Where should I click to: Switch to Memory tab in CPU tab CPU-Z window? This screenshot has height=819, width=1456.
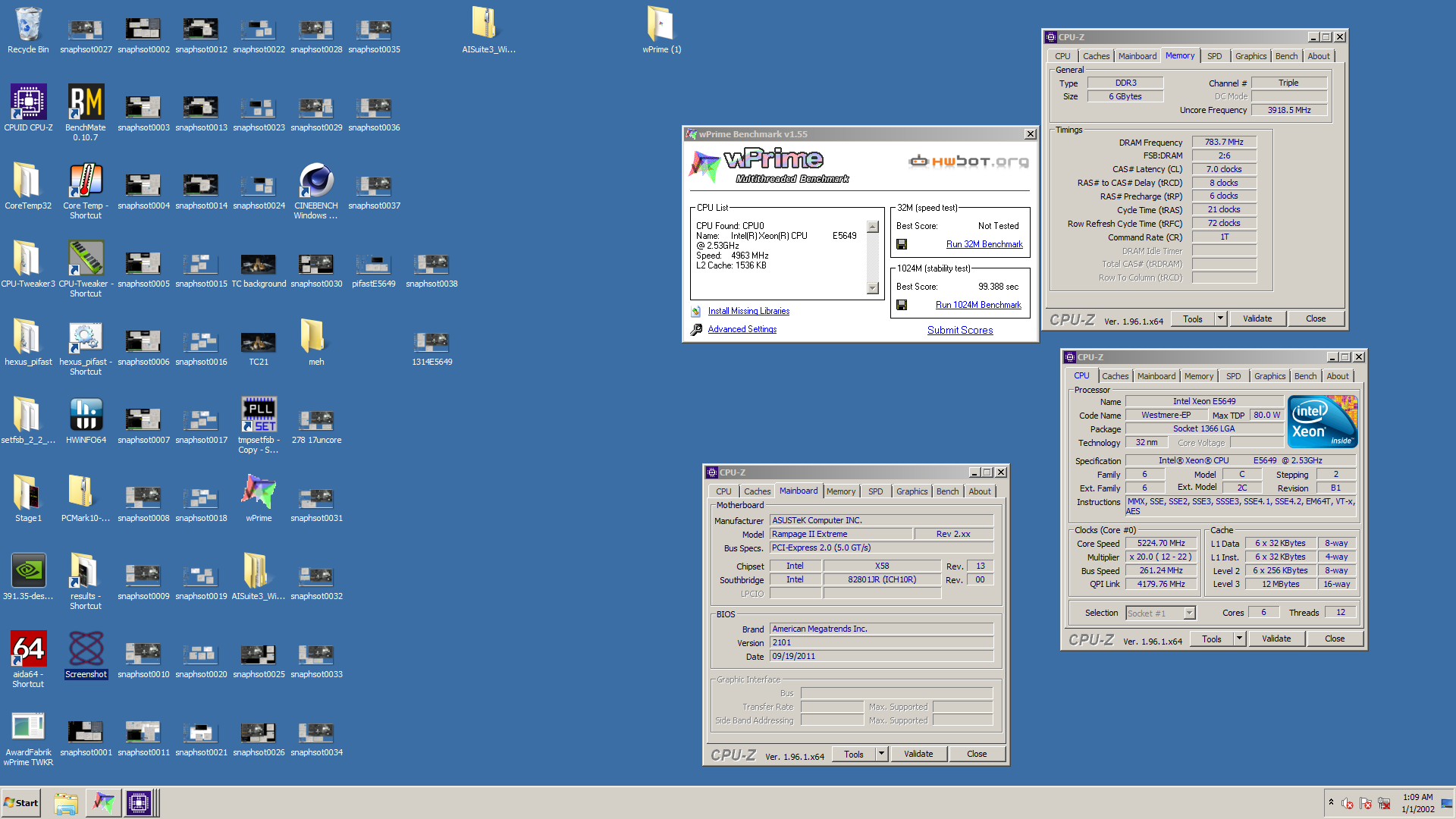(1198, 376)
